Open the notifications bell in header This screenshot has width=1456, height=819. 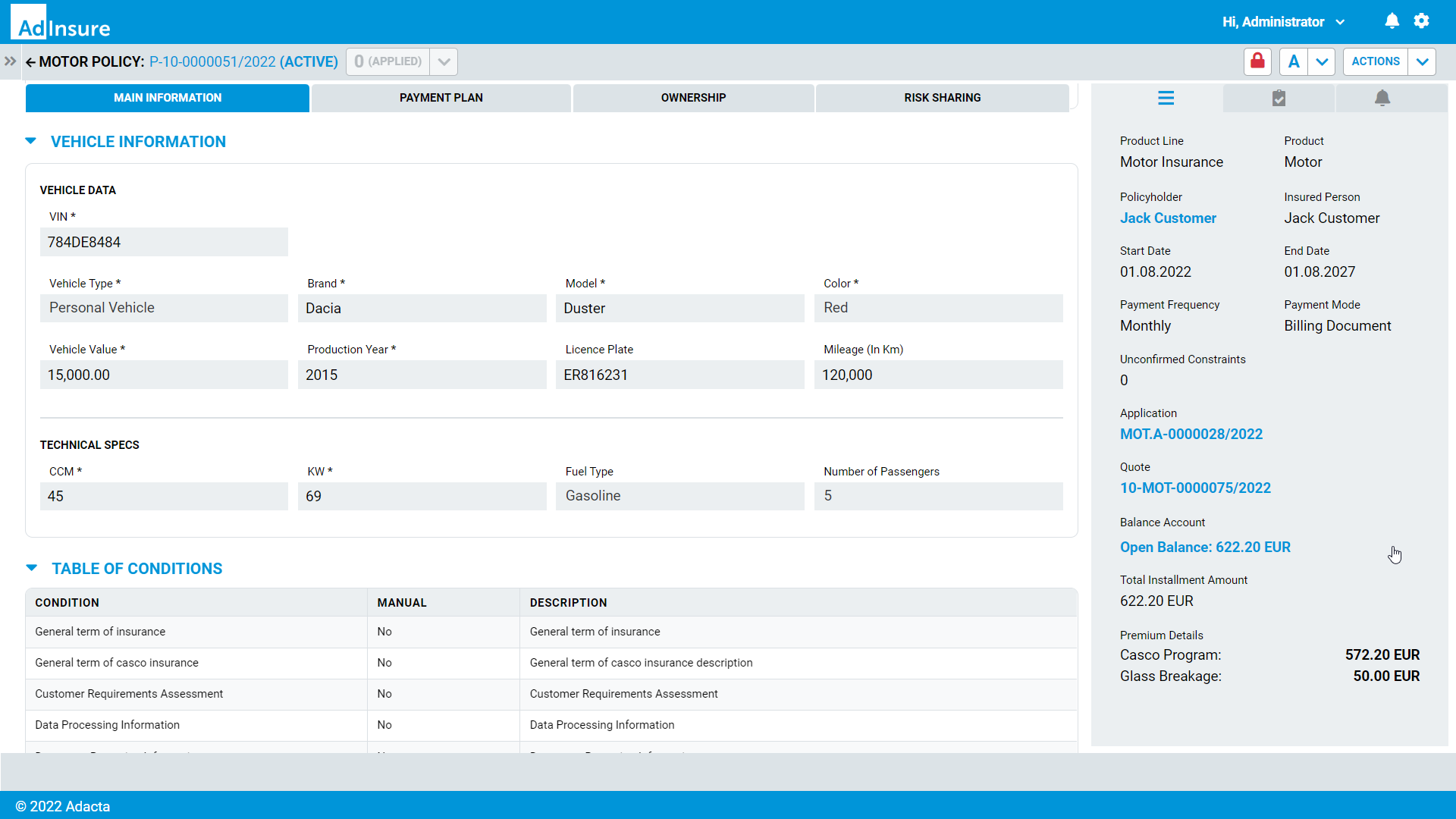1392,21
